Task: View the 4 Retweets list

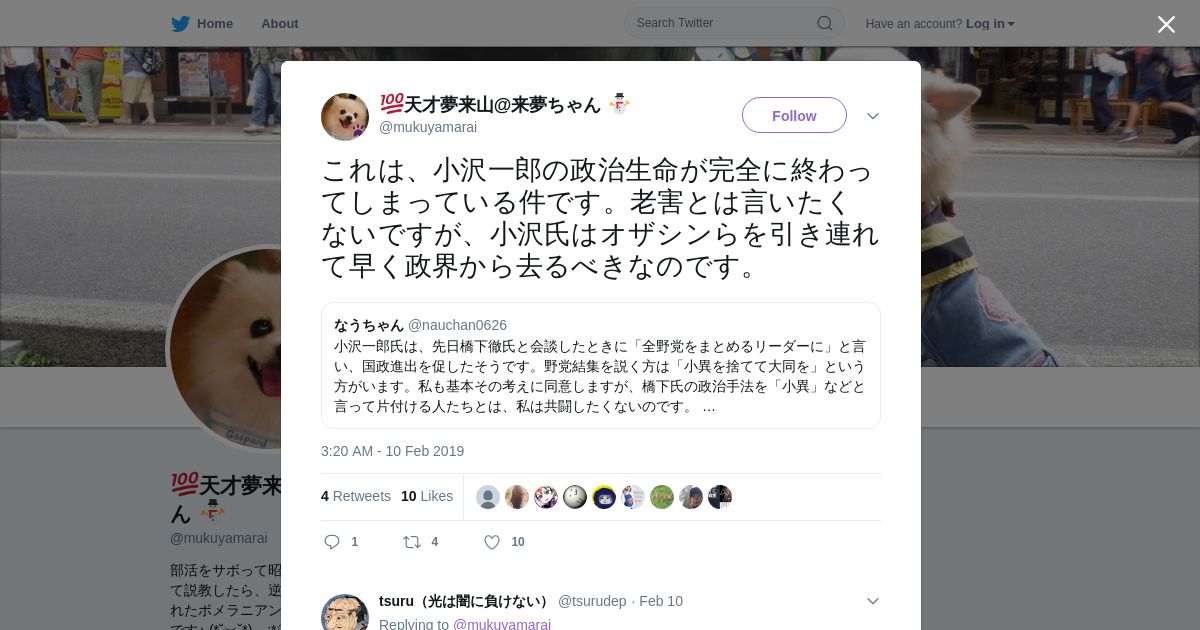Action: click(x=356, y=496)
